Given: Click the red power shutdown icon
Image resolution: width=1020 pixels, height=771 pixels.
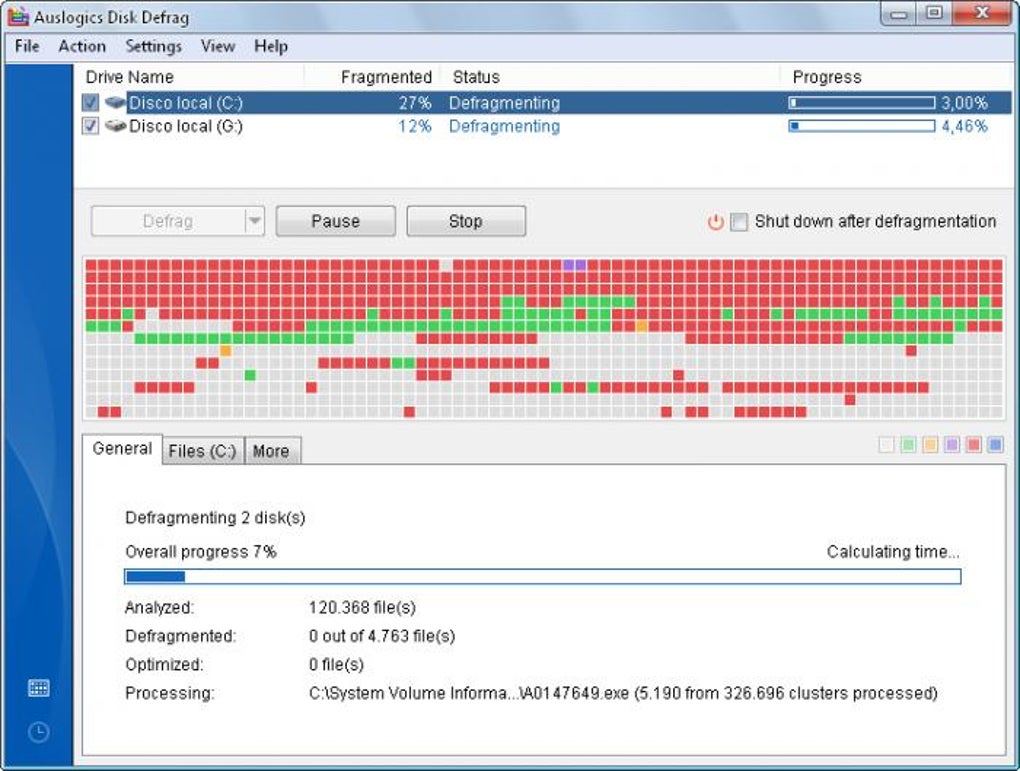Looking at the screenshot, I should pos(715,222).
